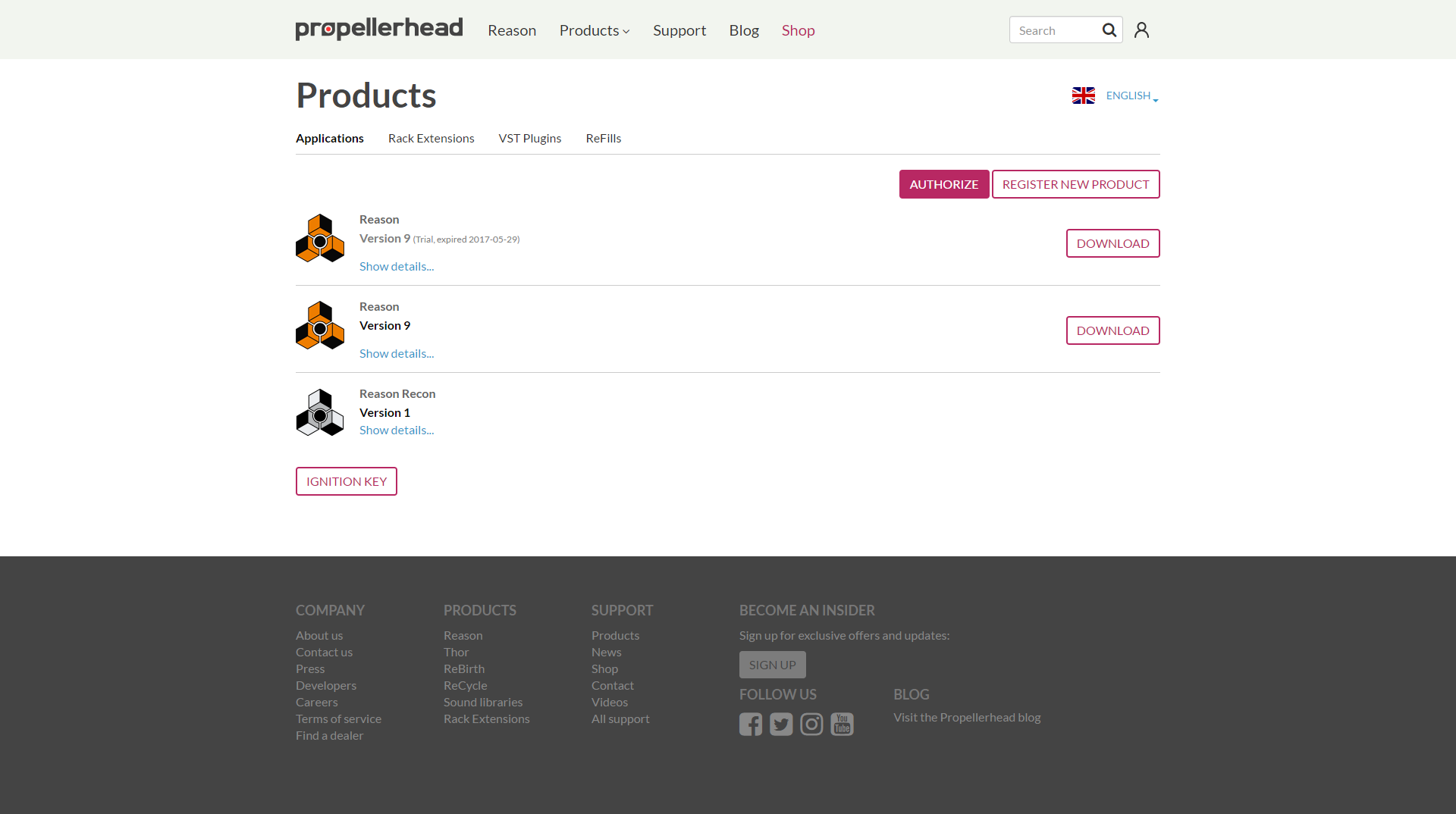Show details for Reason Recon
Screen dimensions: 1456x814
click(397, 430)
